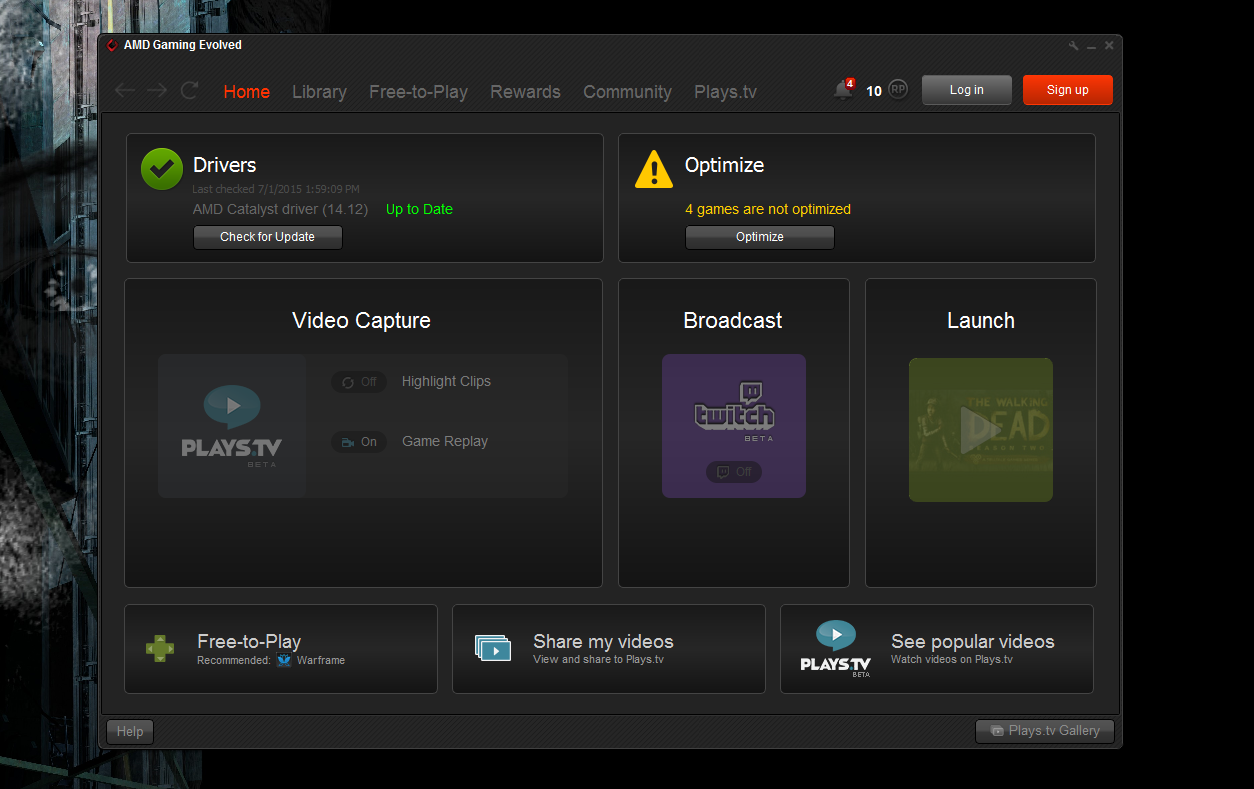This screenshot has width=1254, height=789.
Task: Minimize the AMD Gaming Evolved window
Action: click(x=1092, y=46)
